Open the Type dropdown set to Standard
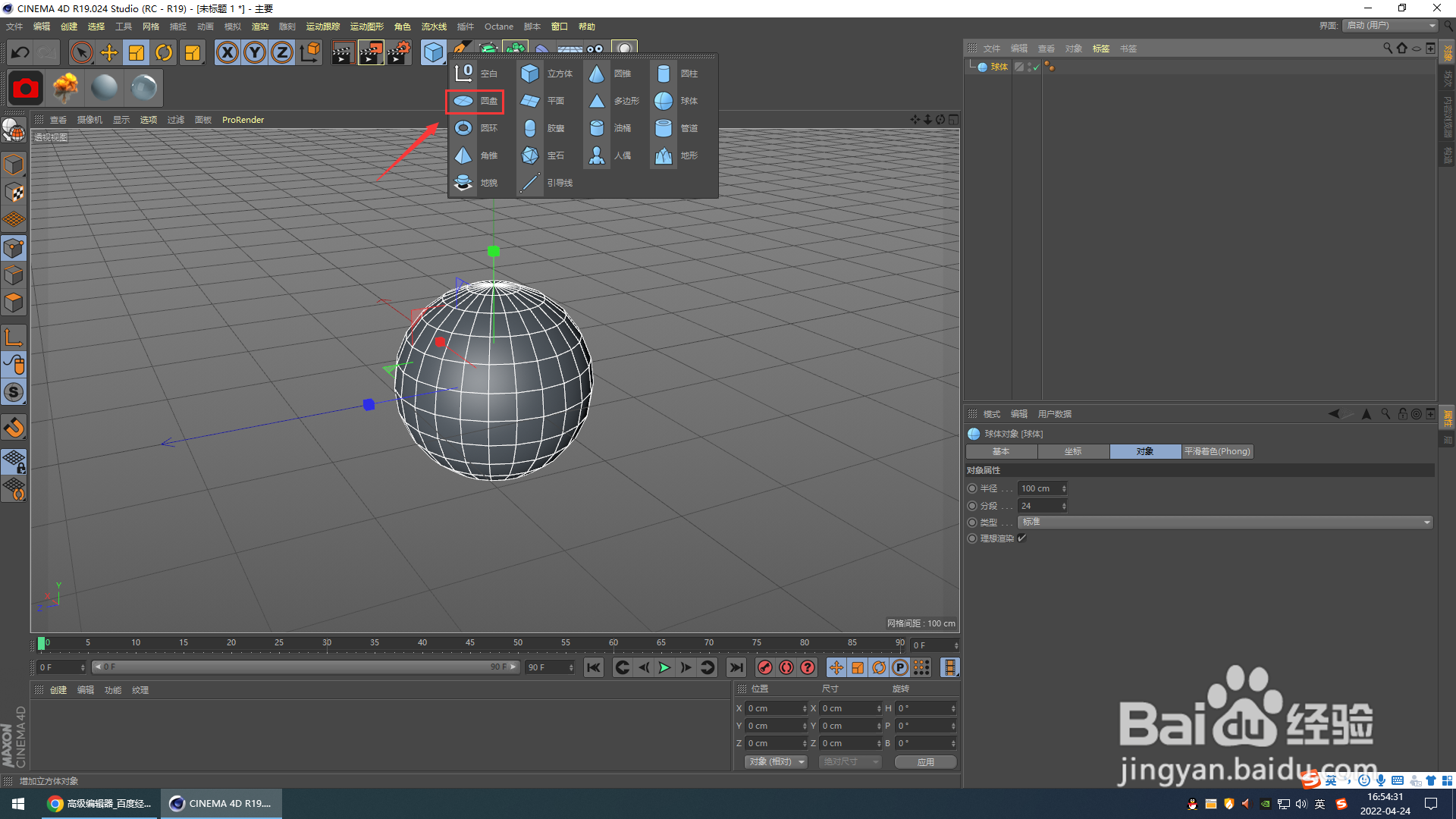Image resolution: width=1456 pixels, height=819 pixels. click(x=1225, y=522)
